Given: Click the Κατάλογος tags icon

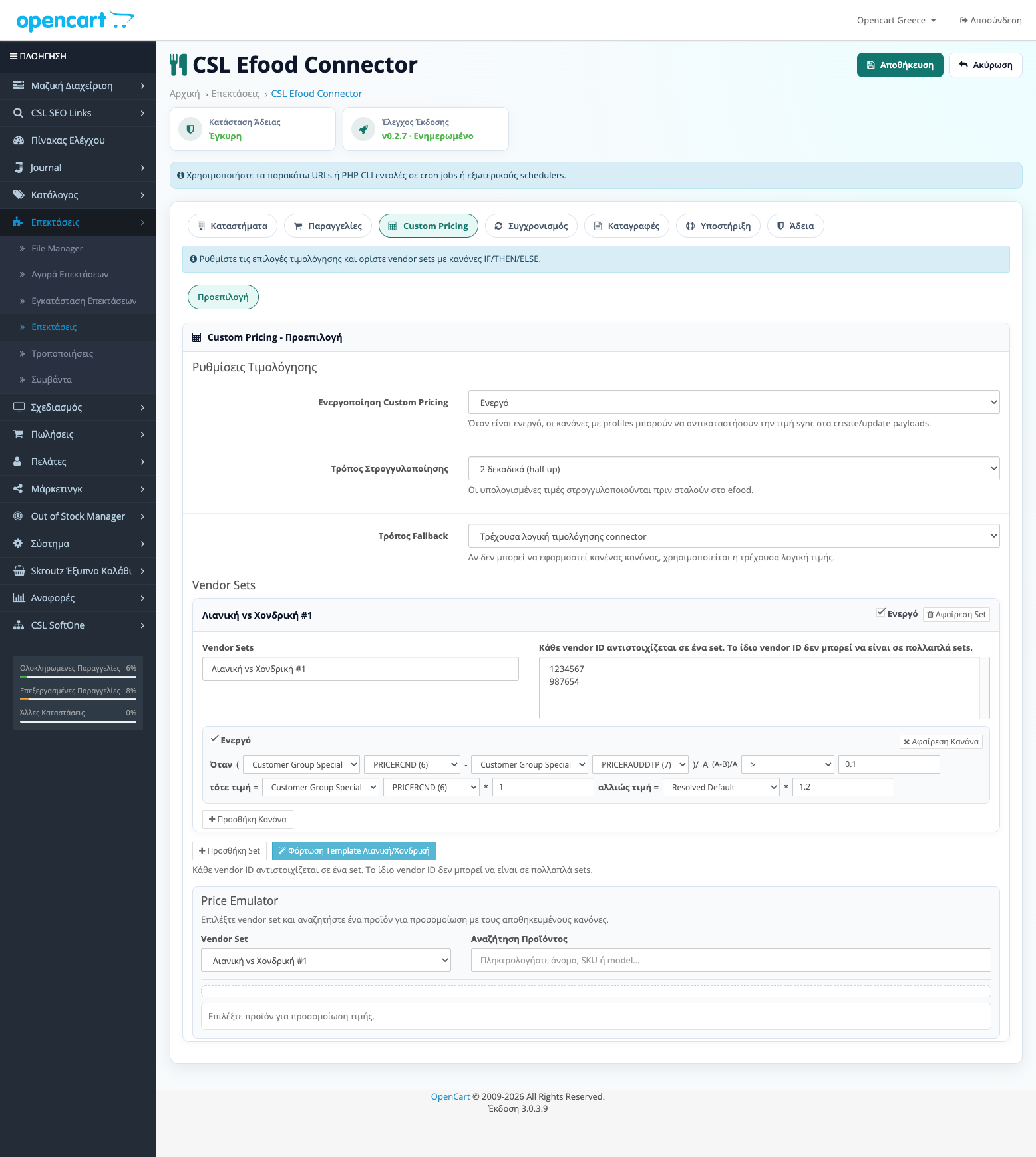Looking at the screenshot, I should pyautogui.click(x=19, y=195).
